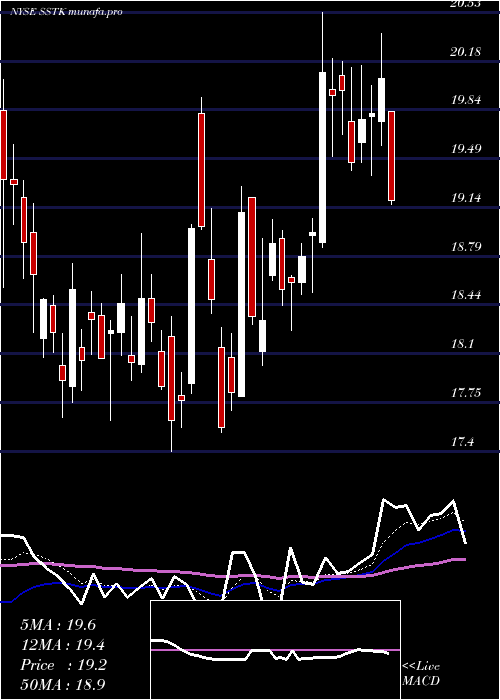Select the 19.49 price axis label

(466, 149)
